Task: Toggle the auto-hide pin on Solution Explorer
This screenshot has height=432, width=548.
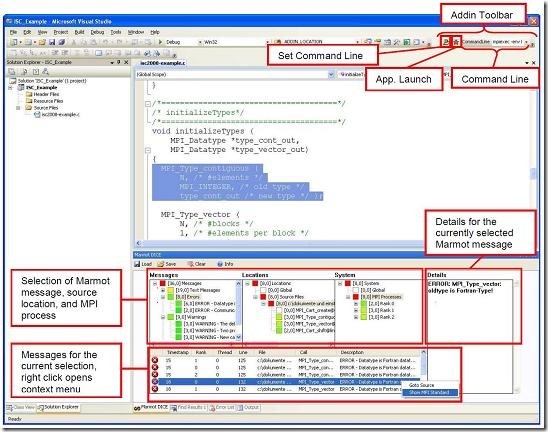Action: tap(119, 62)
